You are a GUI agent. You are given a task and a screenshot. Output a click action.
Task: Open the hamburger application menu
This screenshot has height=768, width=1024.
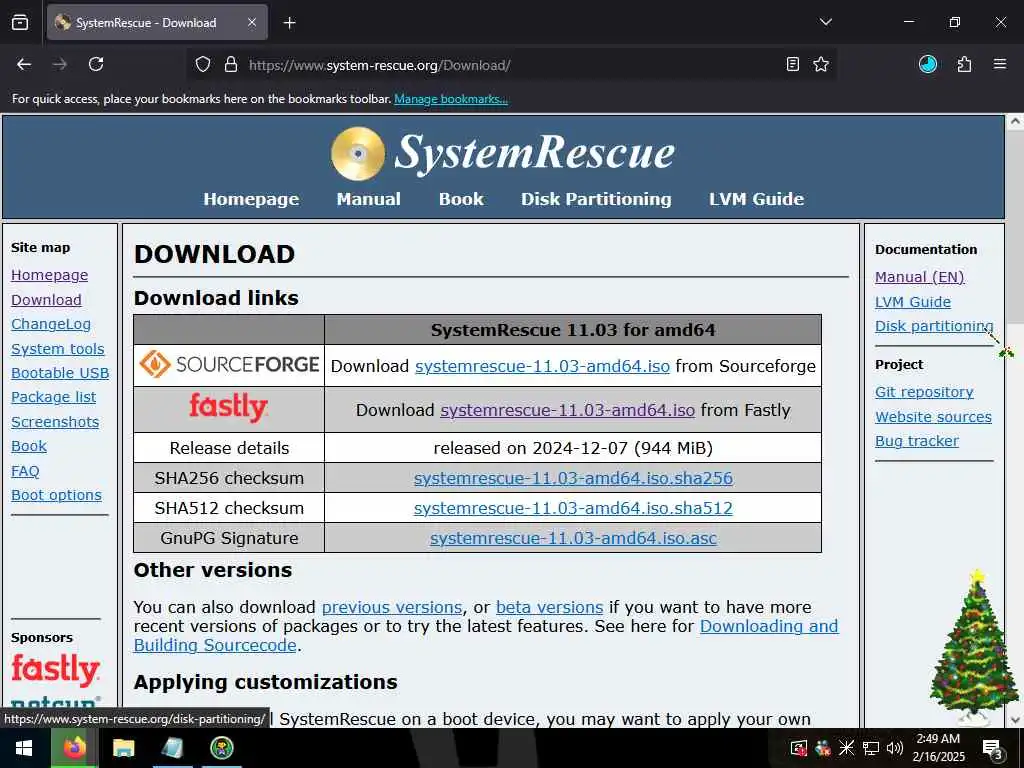tap(1000, 64)
